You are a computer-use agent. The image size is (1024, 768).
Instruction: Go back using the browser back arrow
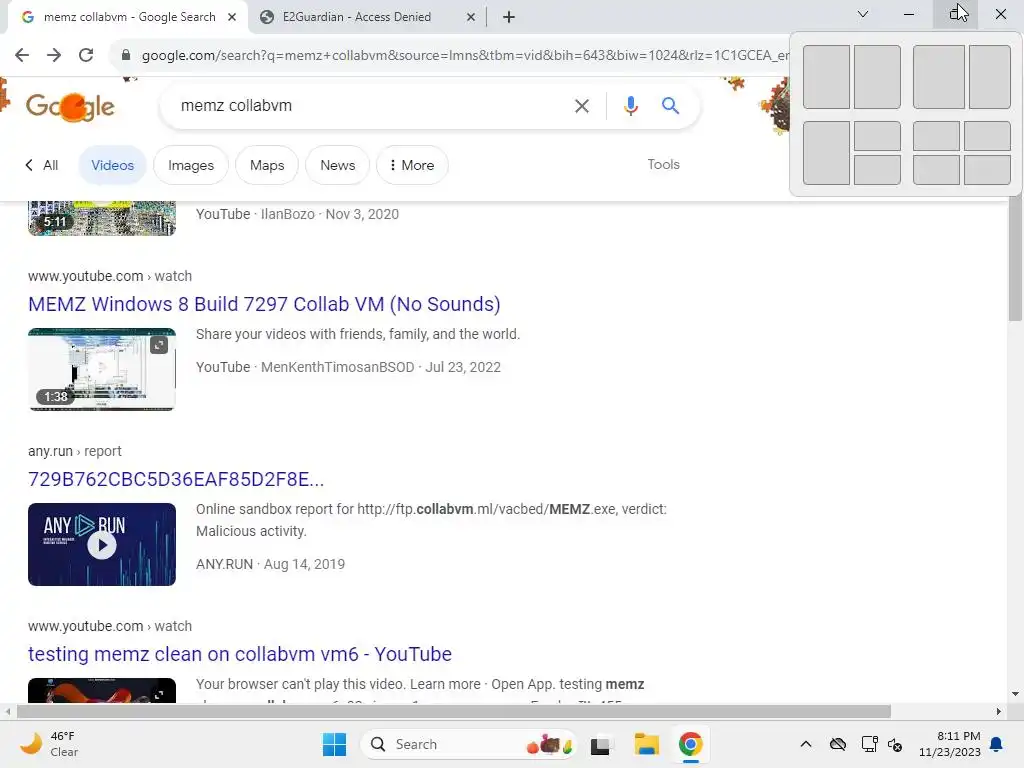[22, 55]
